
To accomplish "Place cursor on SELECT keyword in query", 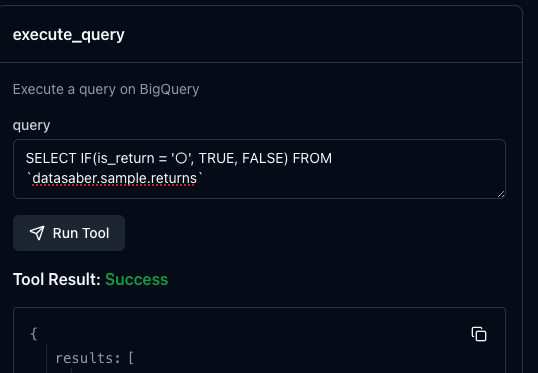I will click(x=51, y=158).
